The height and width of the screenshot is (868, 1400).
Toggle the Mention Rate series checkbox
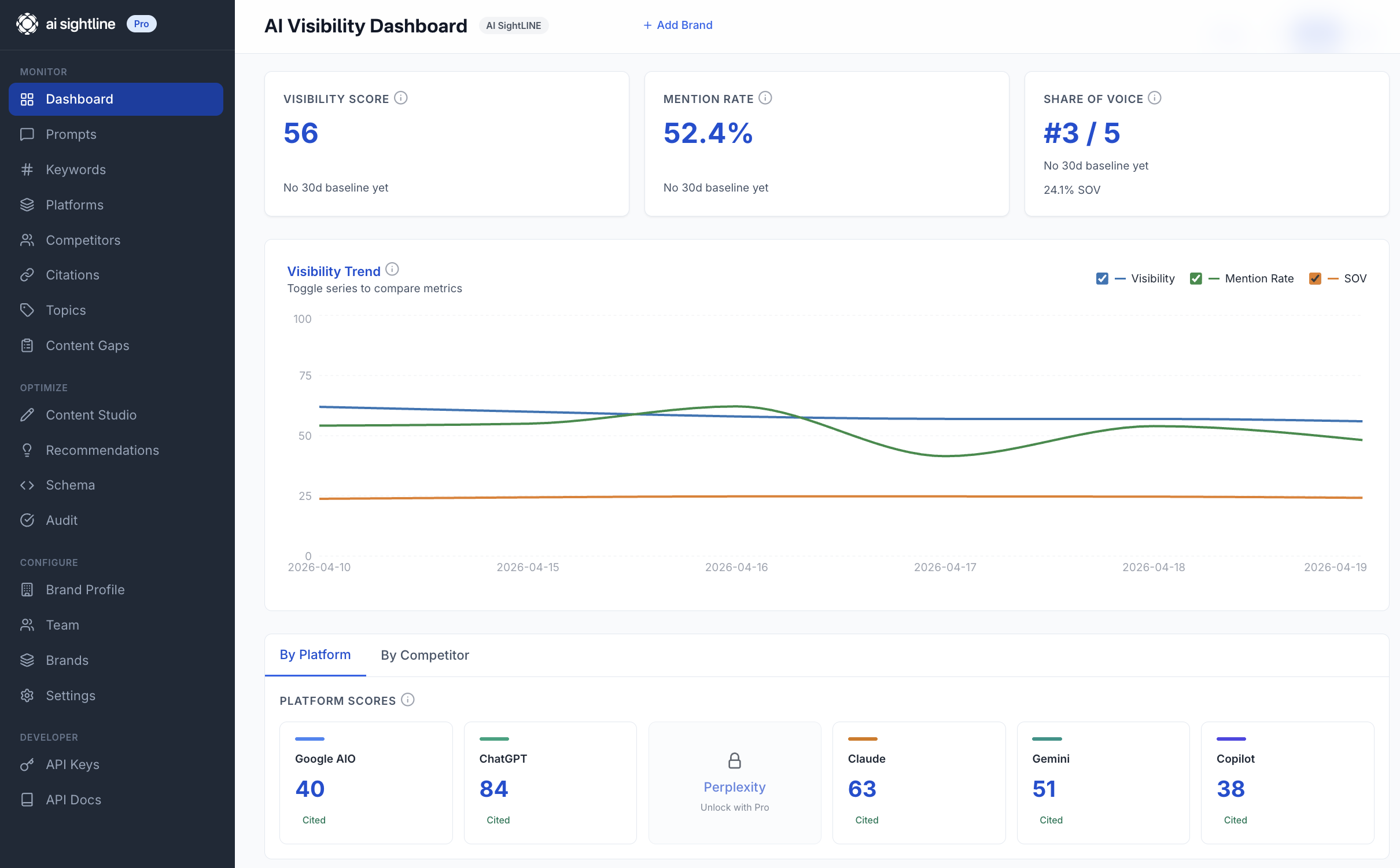coord(1196,279)
